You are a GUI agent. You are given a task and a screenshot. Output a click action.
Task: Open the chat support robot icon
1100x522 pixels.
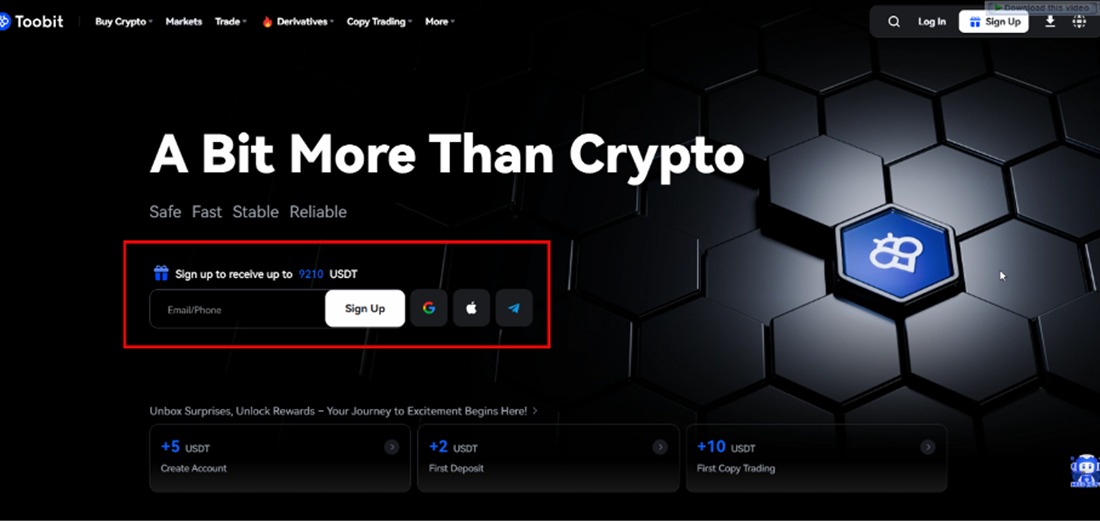pyautogui.click(x=1085, y=471)
